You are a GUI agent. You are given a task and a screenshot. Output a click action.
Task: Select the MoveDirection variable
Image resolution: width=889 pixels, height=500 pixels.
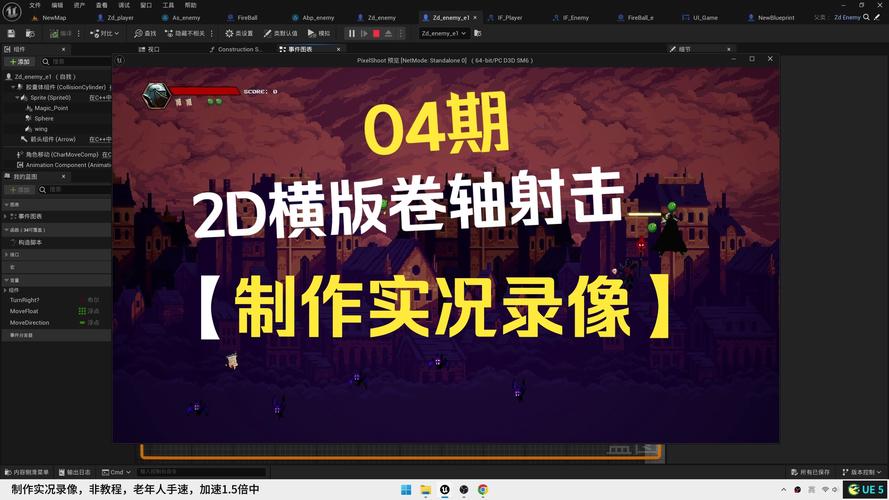pos(29,323)
